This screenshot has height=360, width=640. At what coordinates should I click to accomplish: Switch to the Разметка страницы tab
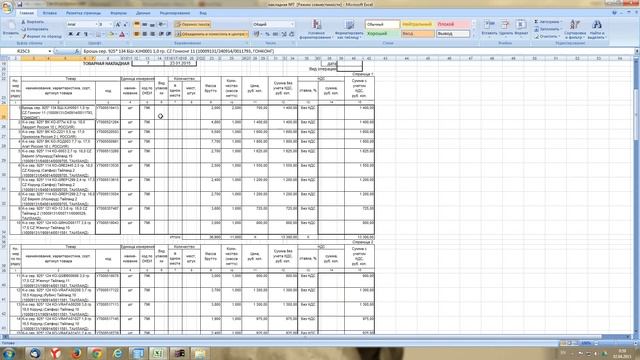(83, 13)
